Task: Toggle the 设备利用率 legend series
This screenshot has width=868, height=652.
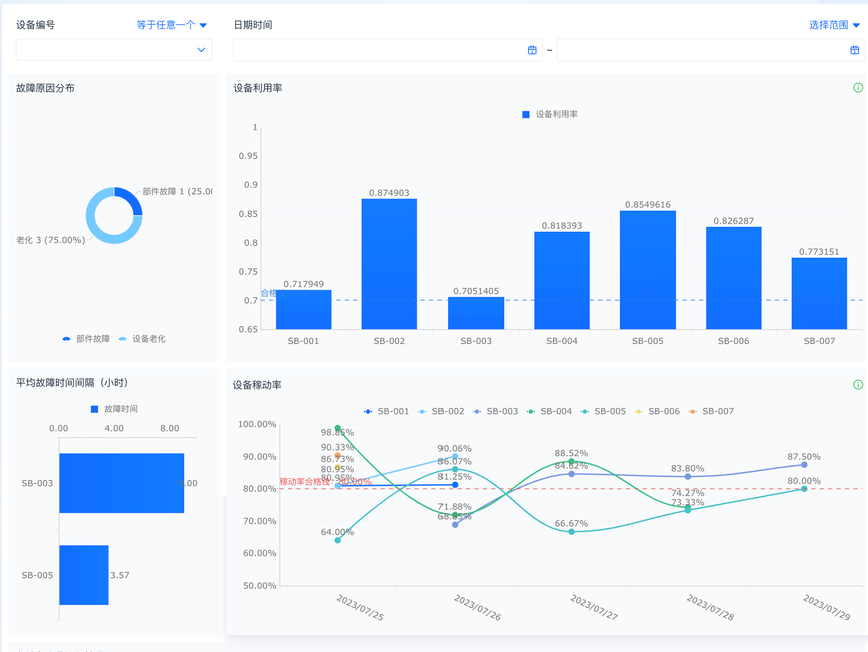Action: [550, 115]
